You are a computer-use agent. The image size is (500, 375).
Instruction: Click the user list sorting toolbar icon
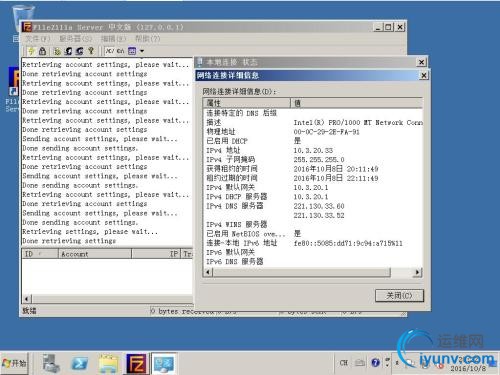[x=132, y=51]
